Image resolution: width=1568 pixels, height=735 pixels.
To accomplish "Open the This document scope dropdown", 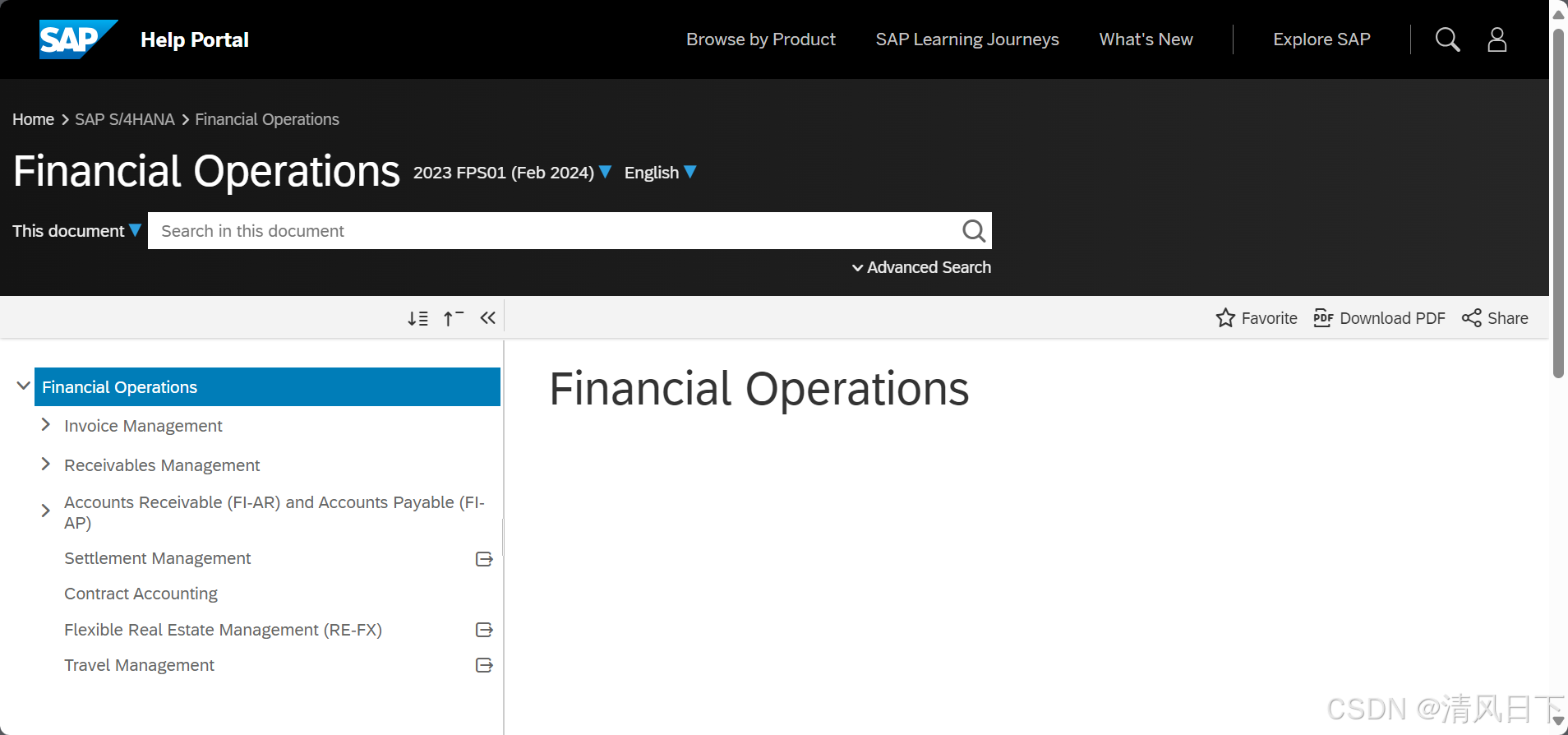I will [76, 231].
